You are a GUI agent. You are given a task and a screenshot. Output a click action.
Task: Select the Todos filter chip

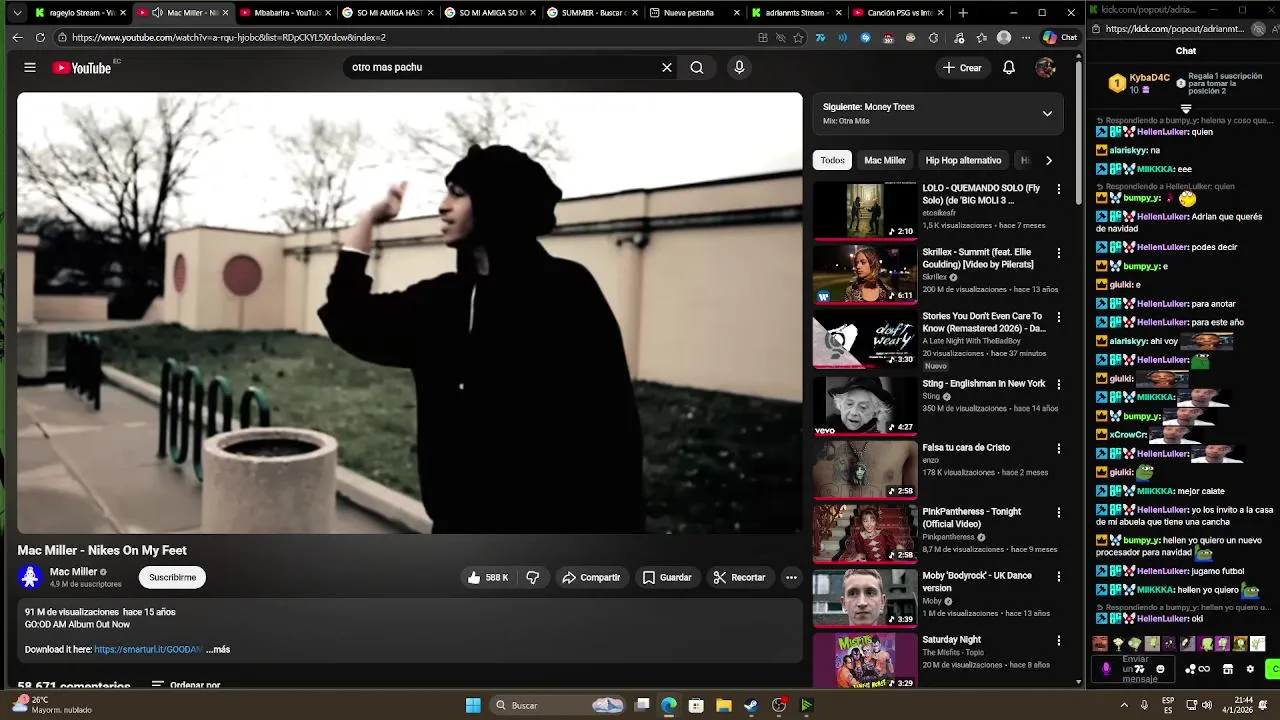tap(833, 160)
